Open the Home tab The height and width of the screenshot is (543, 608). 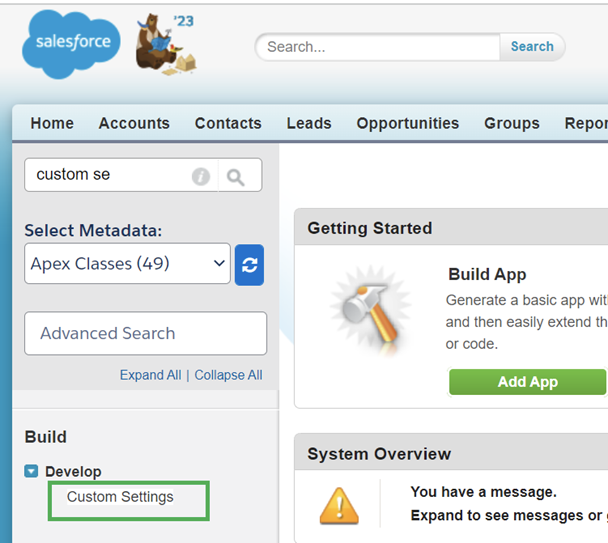[52, 123]
